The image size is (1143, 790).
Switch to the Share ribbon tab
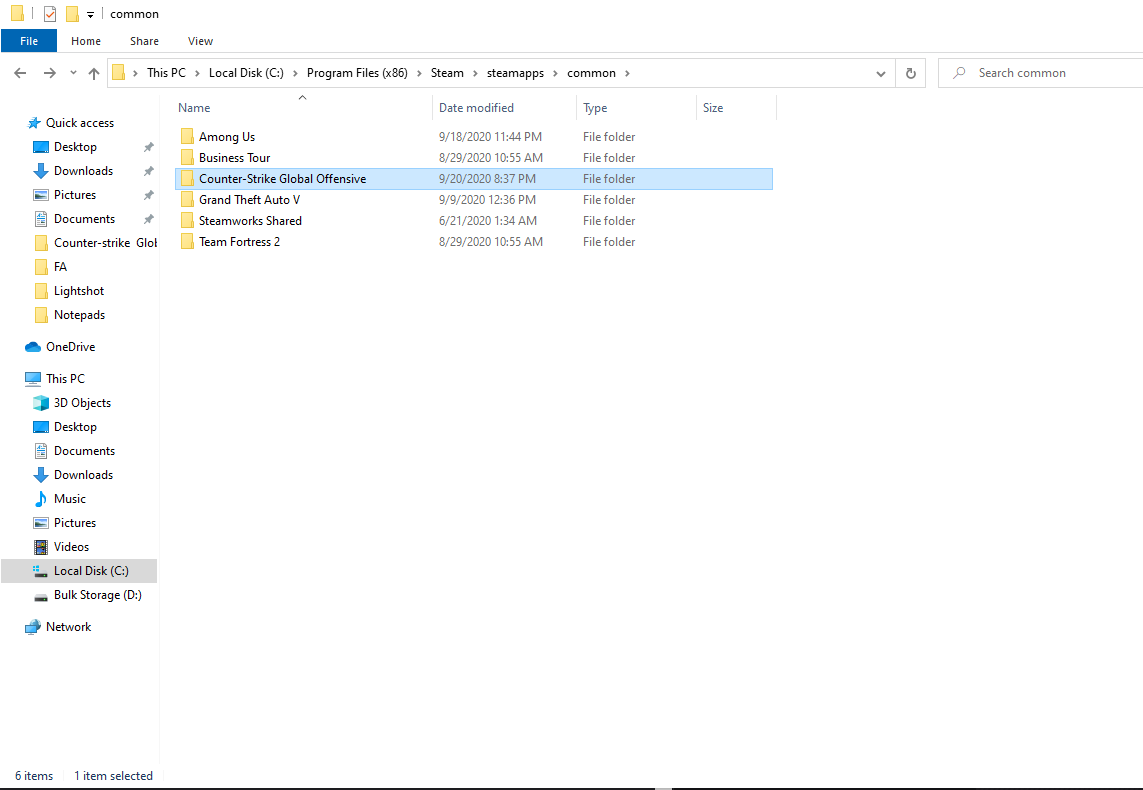point(144,41)
